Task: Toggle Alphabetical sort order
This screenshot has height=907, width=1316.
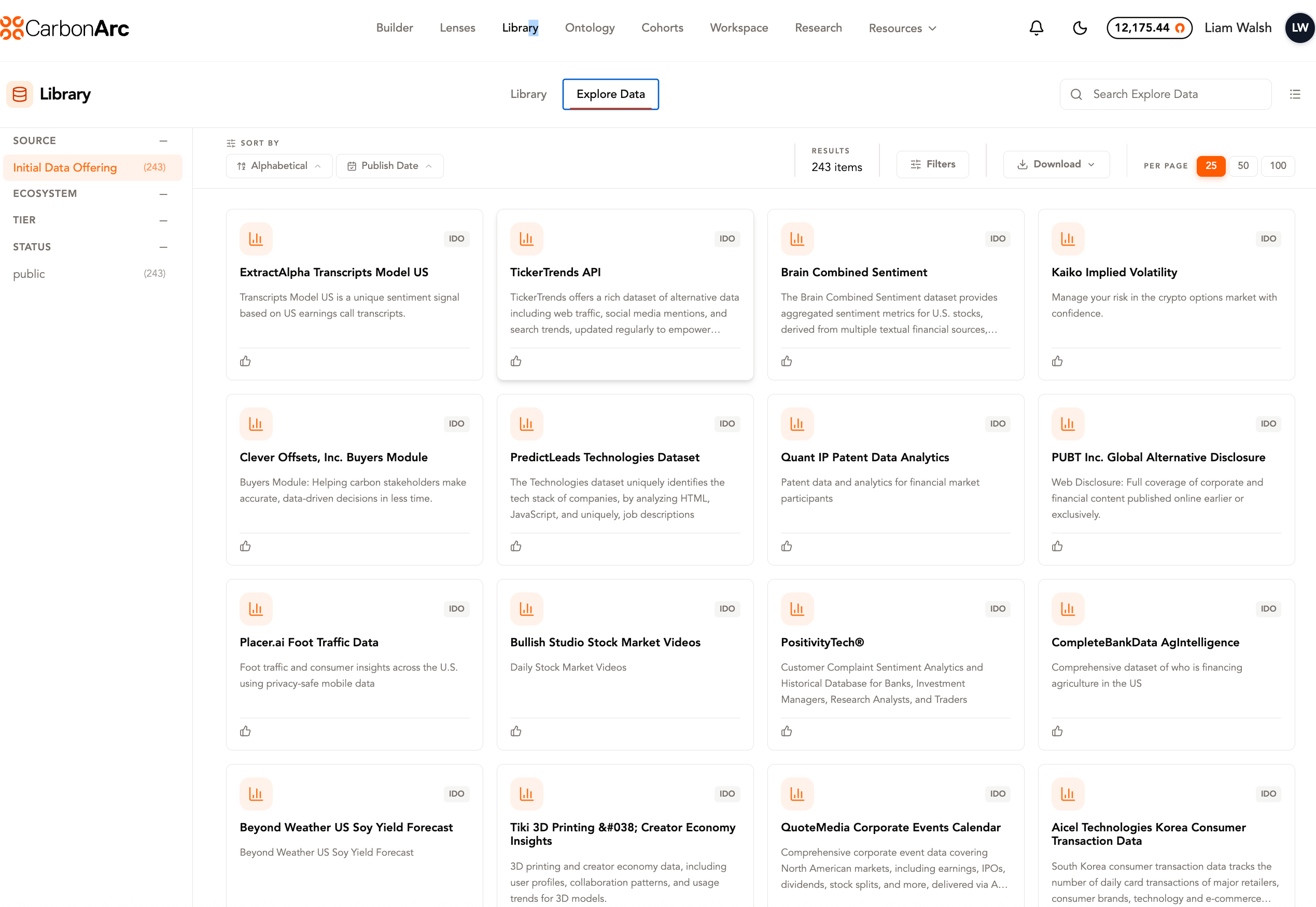Action: [279, 166]
